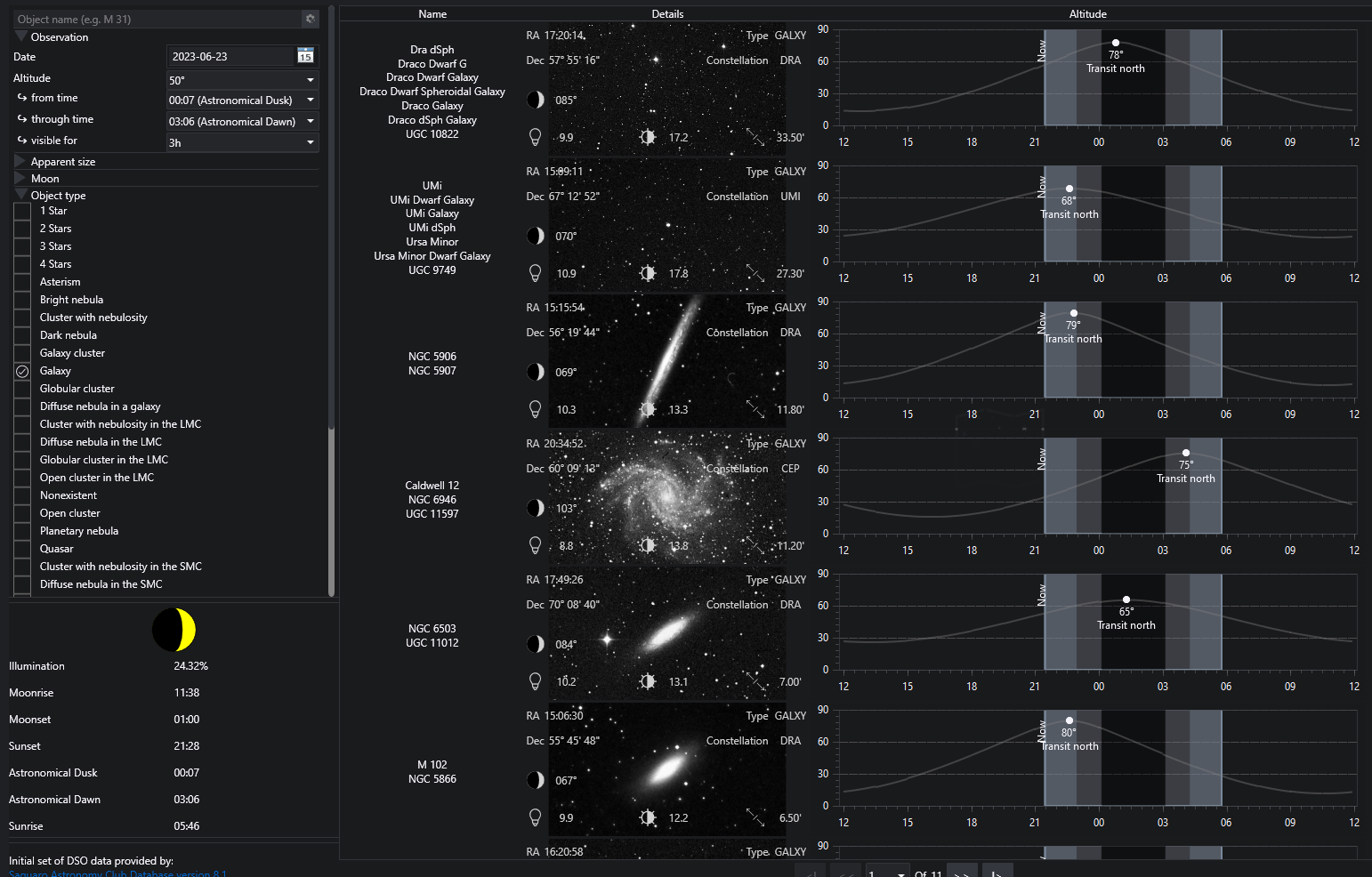Sort by the Name column header
This screenshot has width=1372, height=877.
coord(432,13)
